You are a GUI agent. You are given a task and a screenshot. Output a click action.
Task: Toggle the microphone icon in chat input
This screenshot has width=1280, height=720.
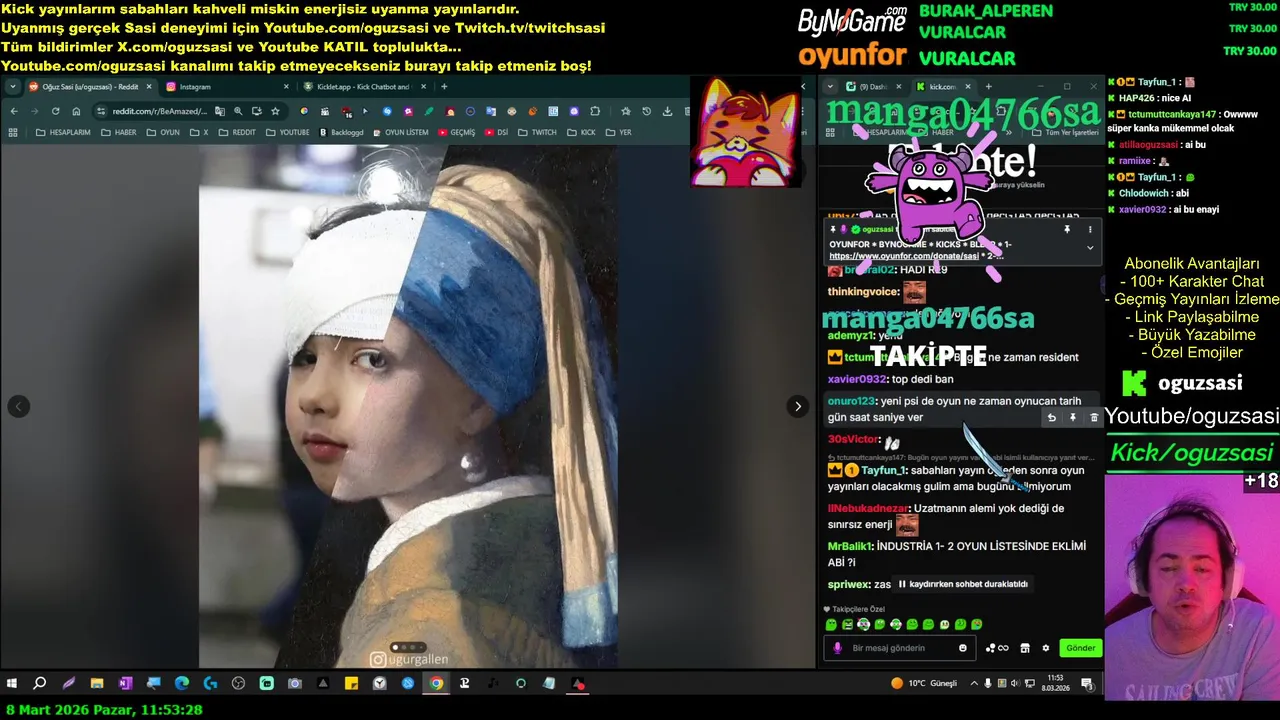[838, 648]
